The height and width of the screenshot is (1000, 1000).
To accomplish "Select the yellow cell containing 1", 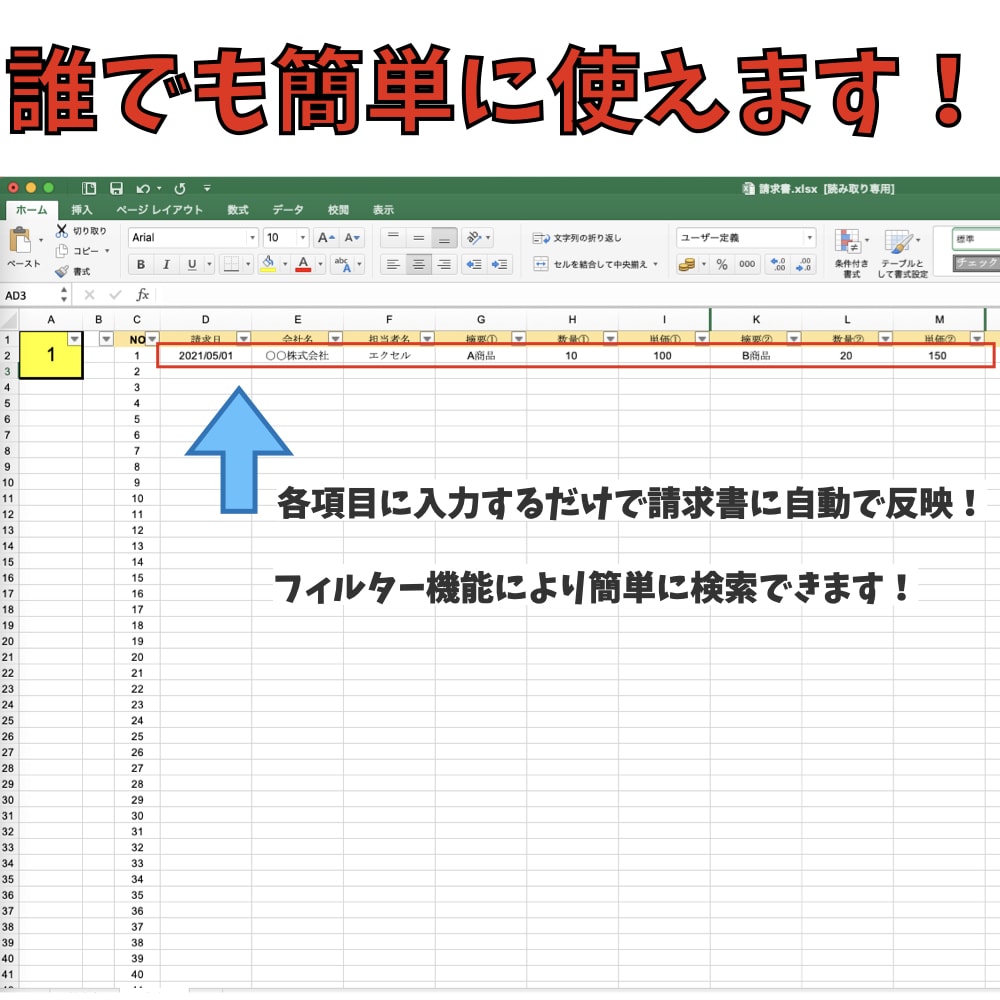I will [51, 355].
